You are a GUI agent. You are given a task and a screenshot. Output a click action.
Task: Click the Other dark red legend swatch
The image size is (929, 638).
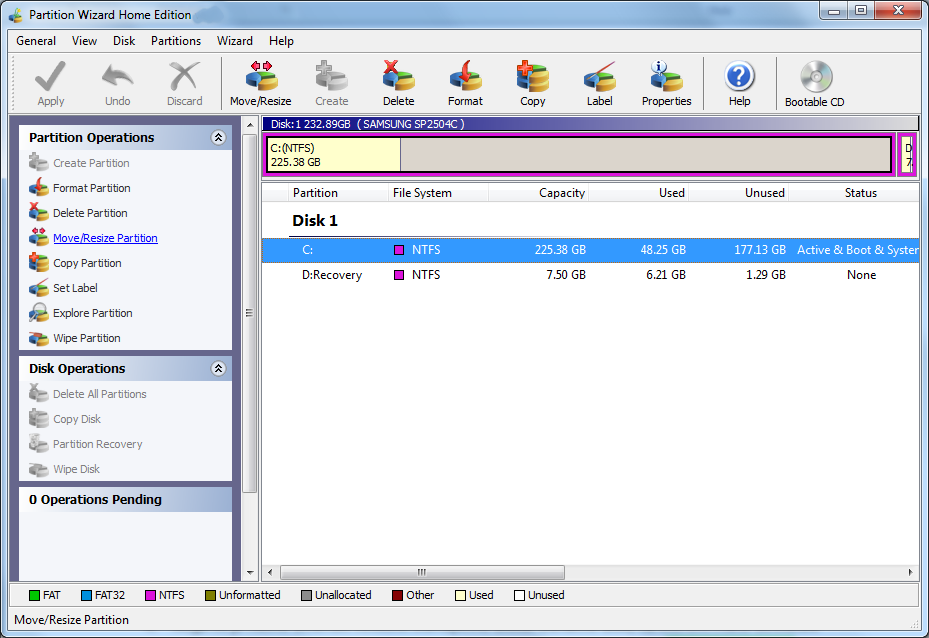pos(398,595)
